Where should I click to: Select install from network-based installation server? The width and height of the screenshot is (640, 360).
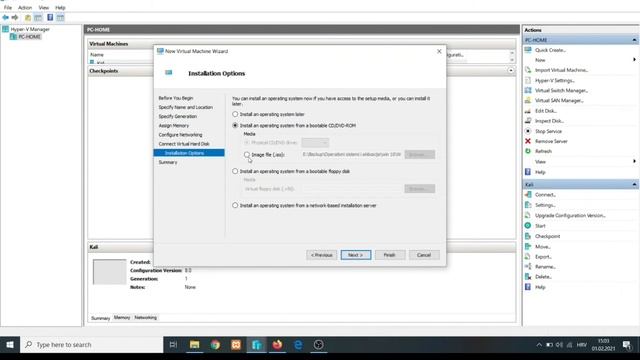pyautogui.click(x=235, y=205)
